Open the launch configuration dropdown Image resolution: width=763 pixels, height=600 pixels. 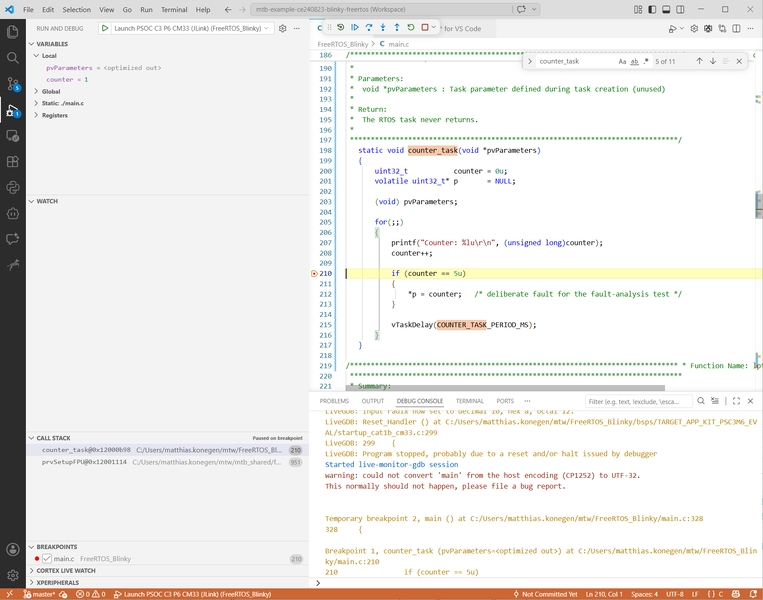coord(191,28)
